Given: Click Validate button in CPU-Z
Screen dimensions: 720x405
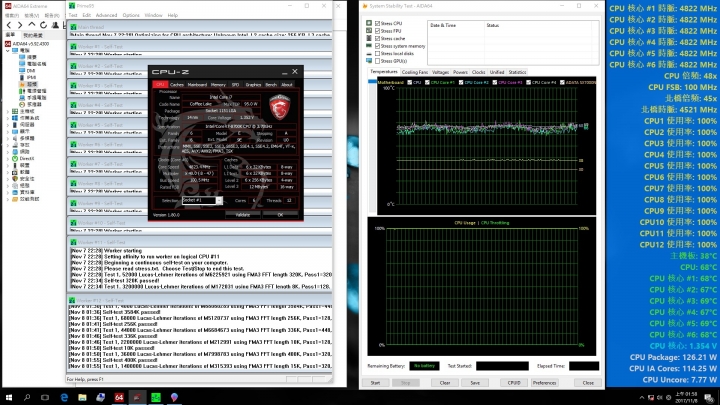Looking at the screenshot, I should (x=243, y=215).
